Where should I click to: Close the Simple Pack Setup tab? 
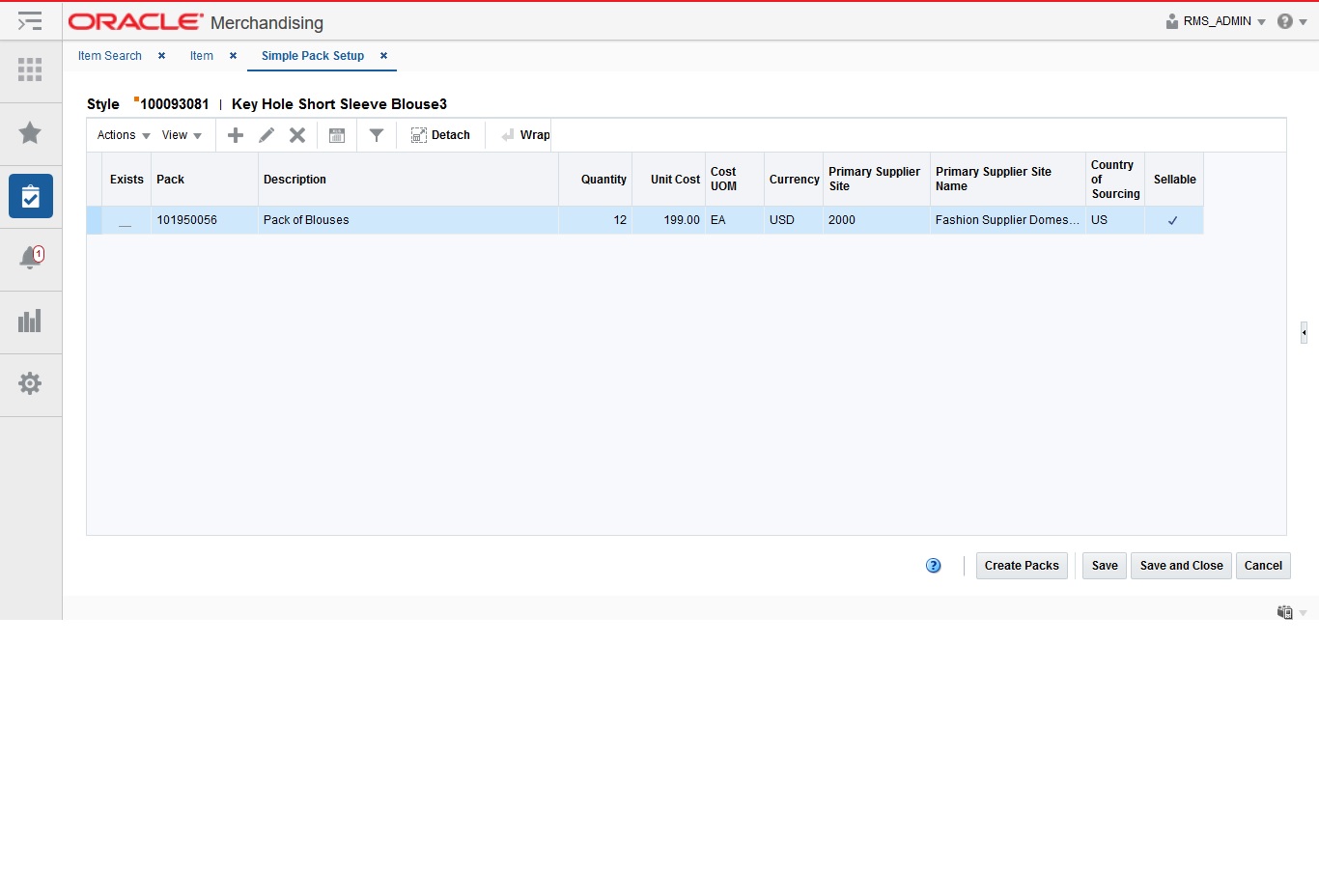pos(383,56)
